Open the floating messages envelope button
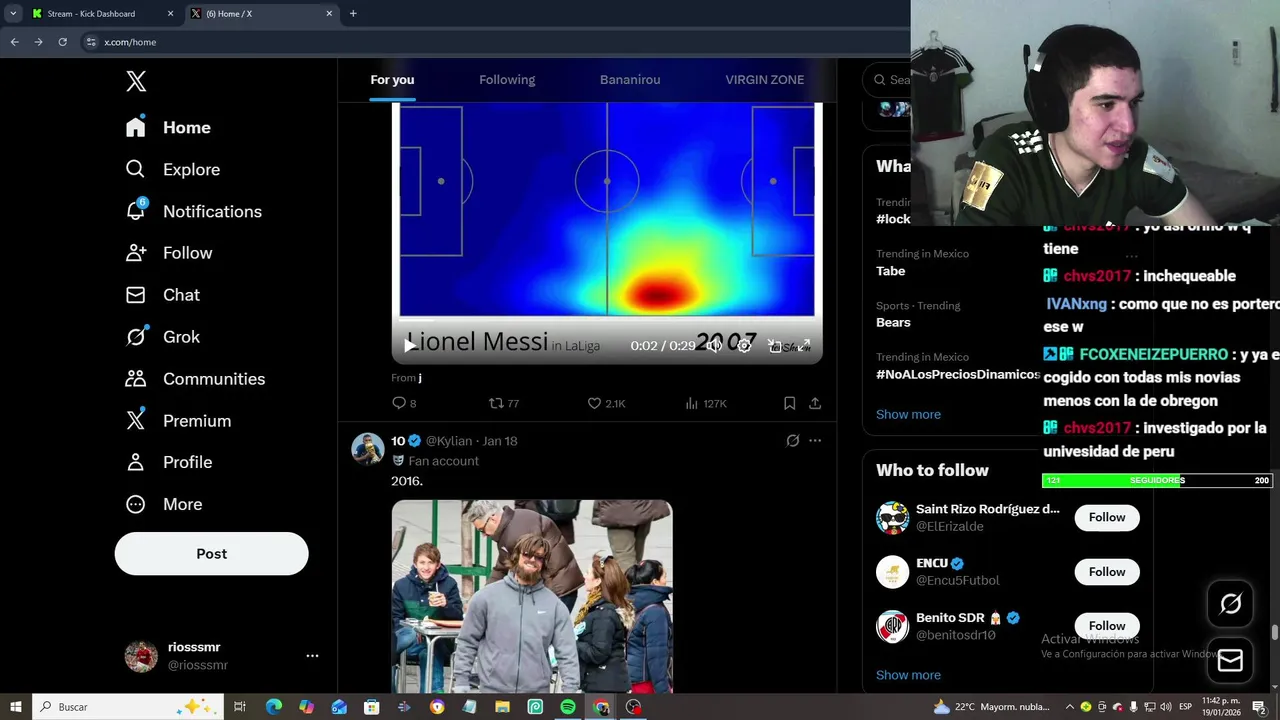The width and height of the screenshot is (1280, 720). (x=1230, y=661)
